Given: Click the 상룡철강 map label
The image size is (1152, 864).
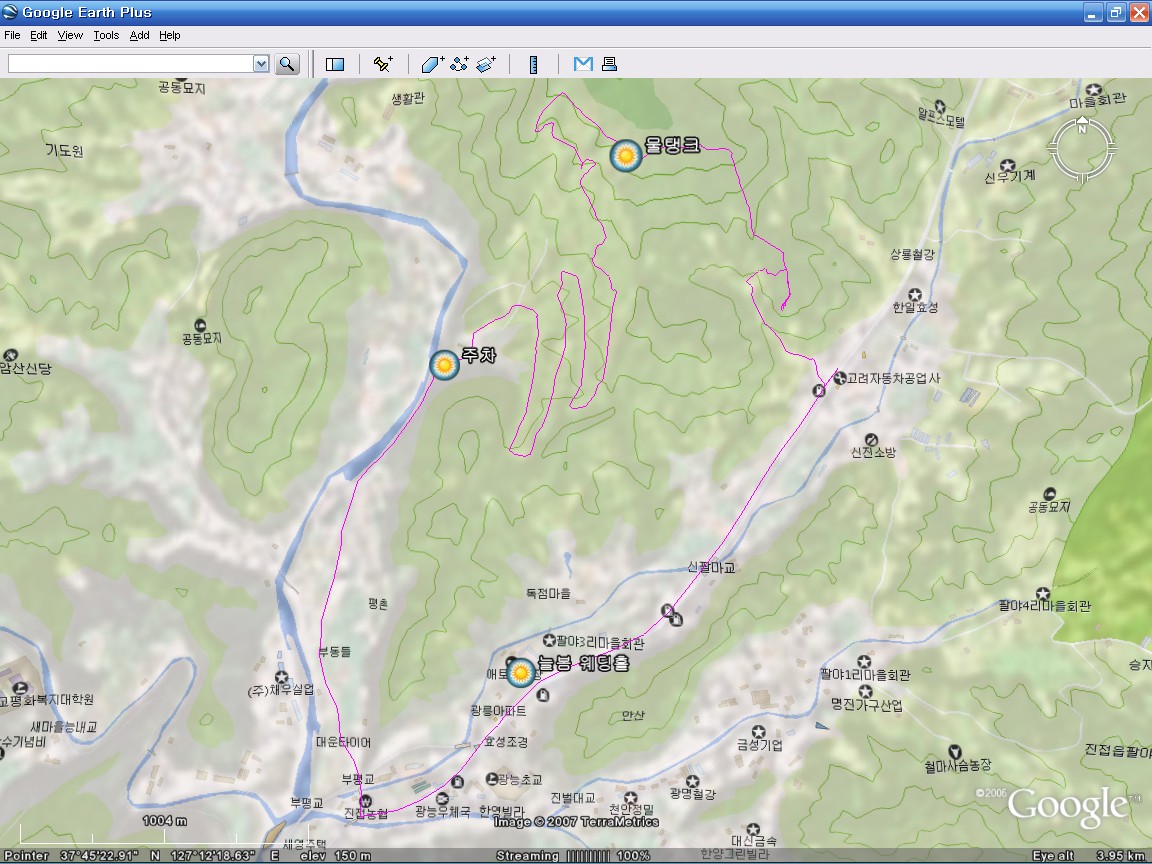Looking at the screenshot, I should click(912, 254).
